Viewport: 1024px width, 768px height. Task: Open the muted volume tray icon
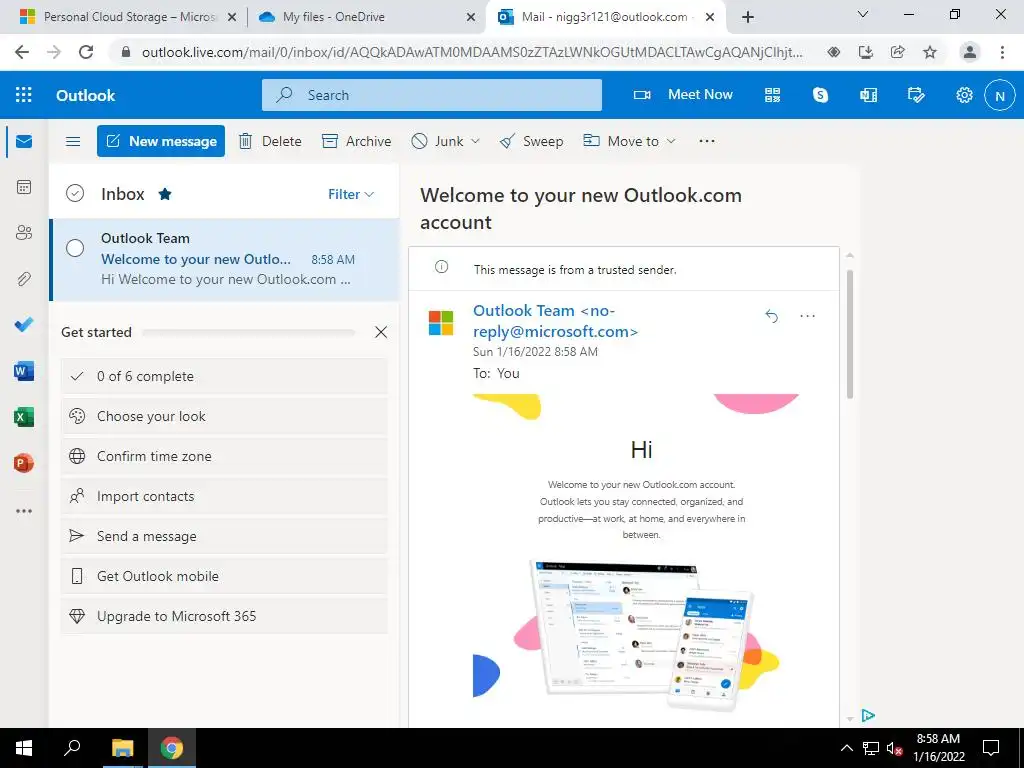tap(894, 748)
